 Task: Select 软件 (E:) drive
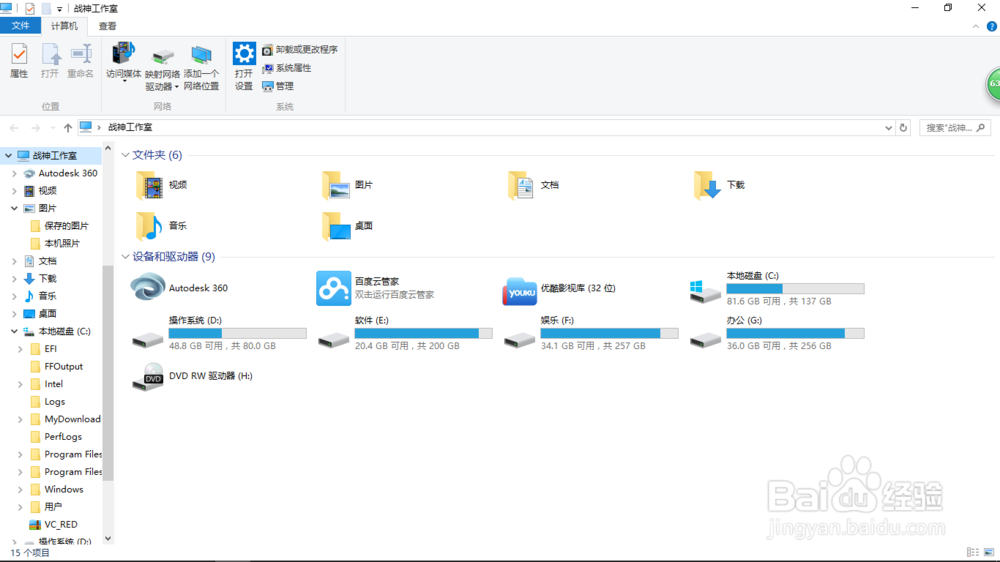click(x=405, y=333)
